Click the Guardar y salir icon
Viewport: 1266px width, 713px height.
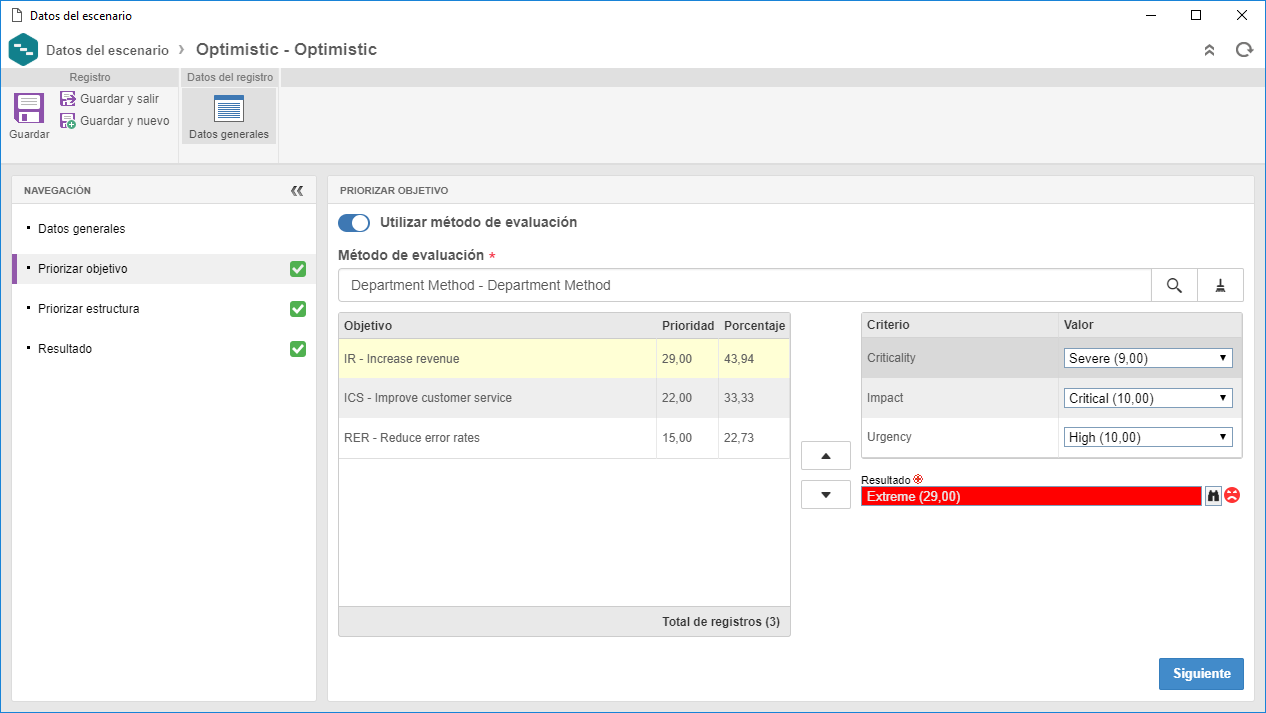(68, 98)
